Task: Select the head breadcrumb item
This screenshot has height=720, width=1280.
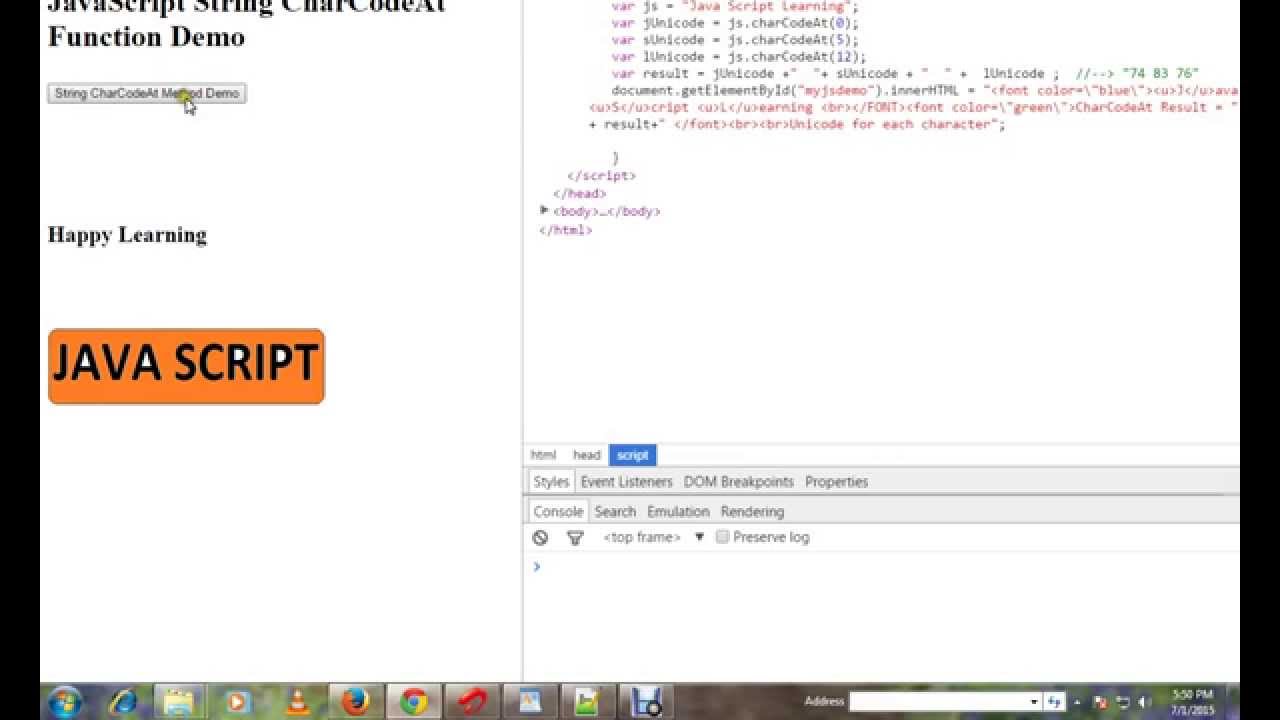Action: [586, 455]
